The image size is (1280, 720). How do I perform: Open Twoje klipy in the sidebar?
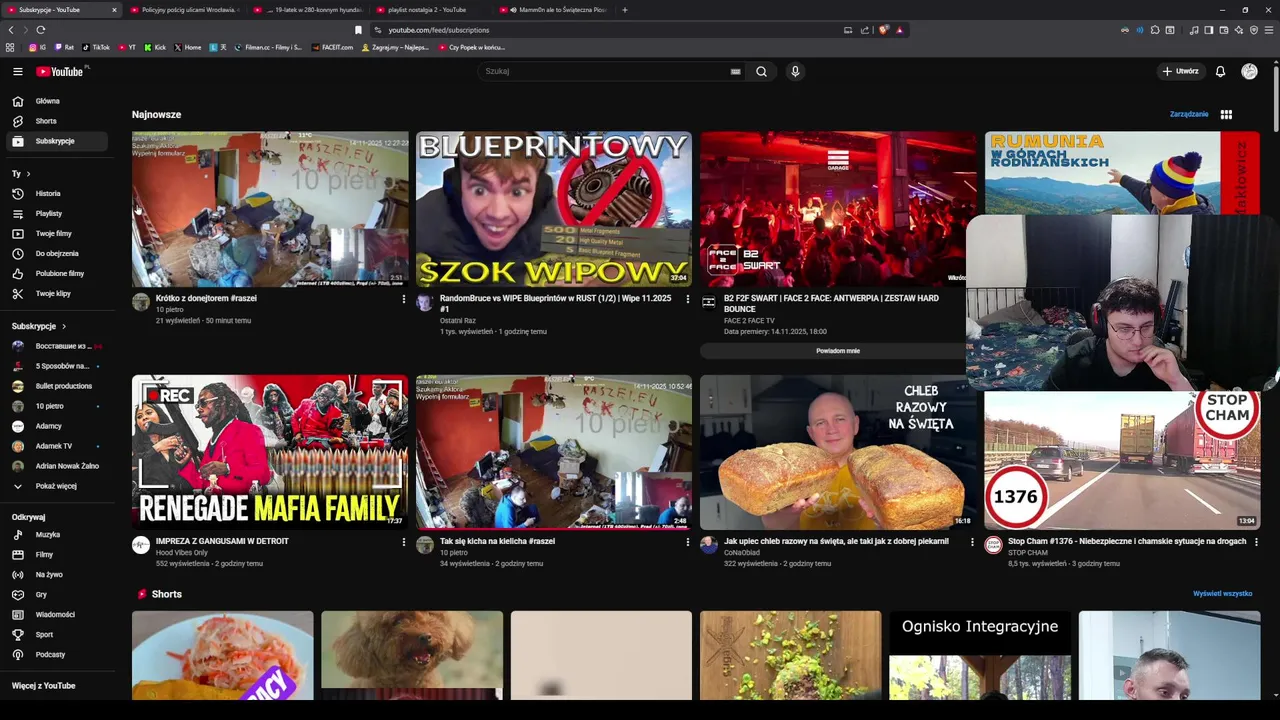coord(55,293)
